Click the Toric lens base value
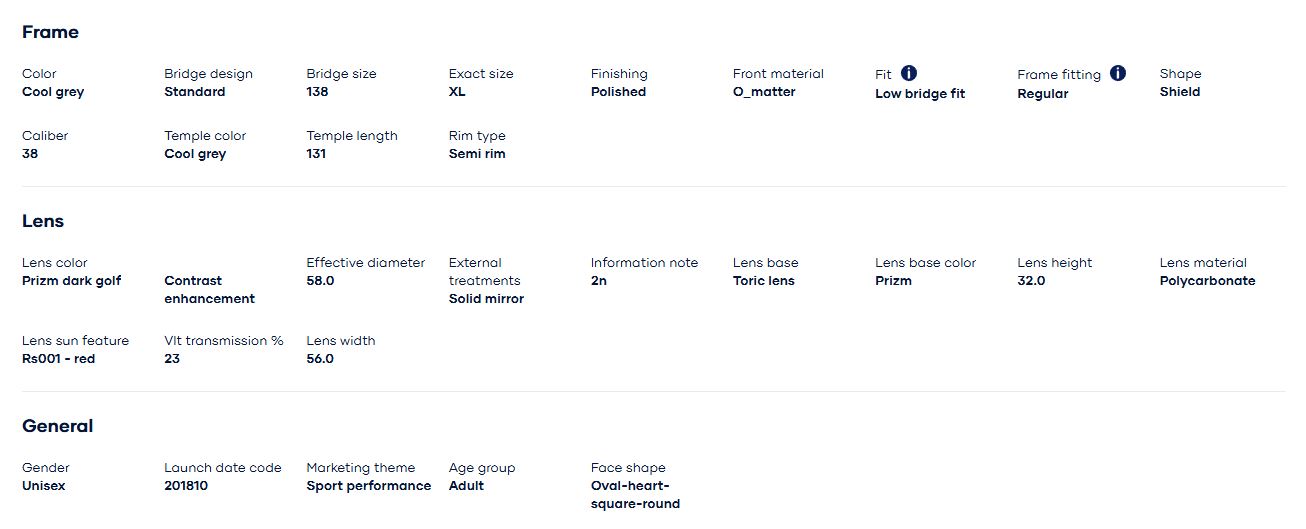1306x529 pixels. [x=763, y=281]
